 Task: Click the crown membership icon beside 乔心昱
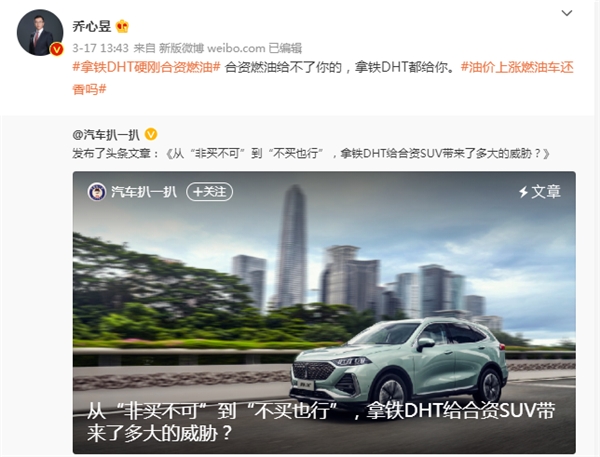click(122, 26)
